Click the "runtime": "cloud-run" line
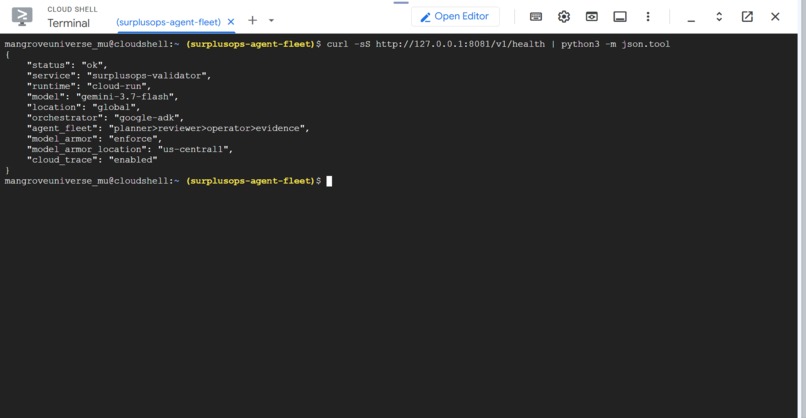 [89, 86]
